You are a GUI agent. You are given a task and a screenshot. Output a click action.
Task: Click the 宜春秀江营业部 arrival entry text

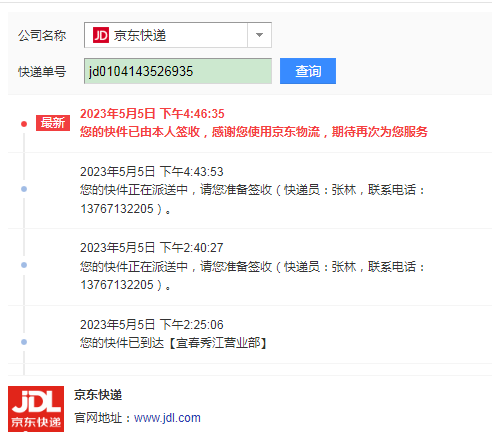tap(174, 343)
